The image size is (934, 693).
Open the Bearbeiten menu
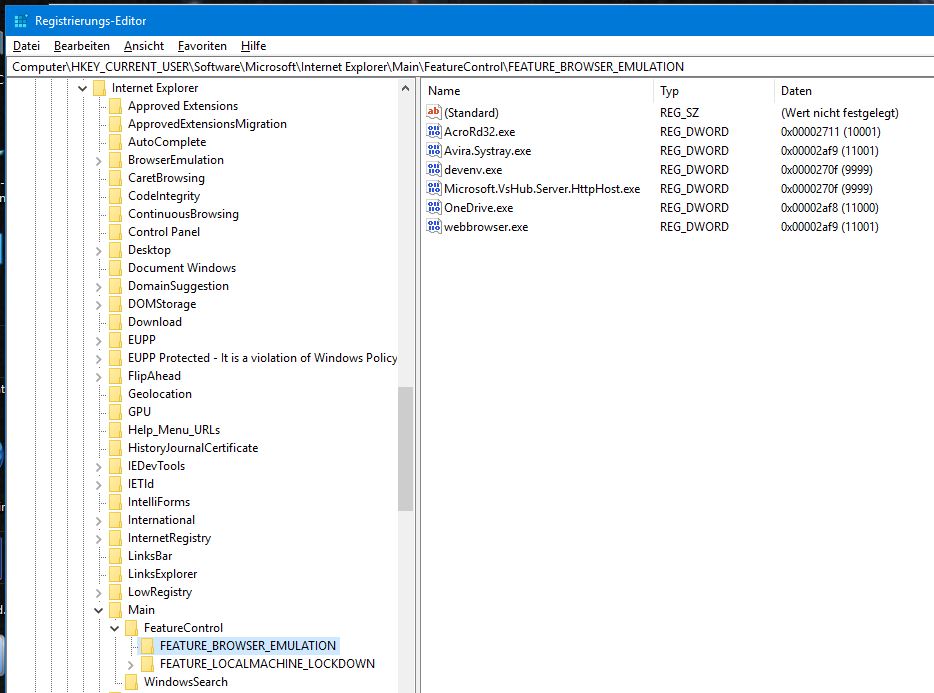click(82, 46)
